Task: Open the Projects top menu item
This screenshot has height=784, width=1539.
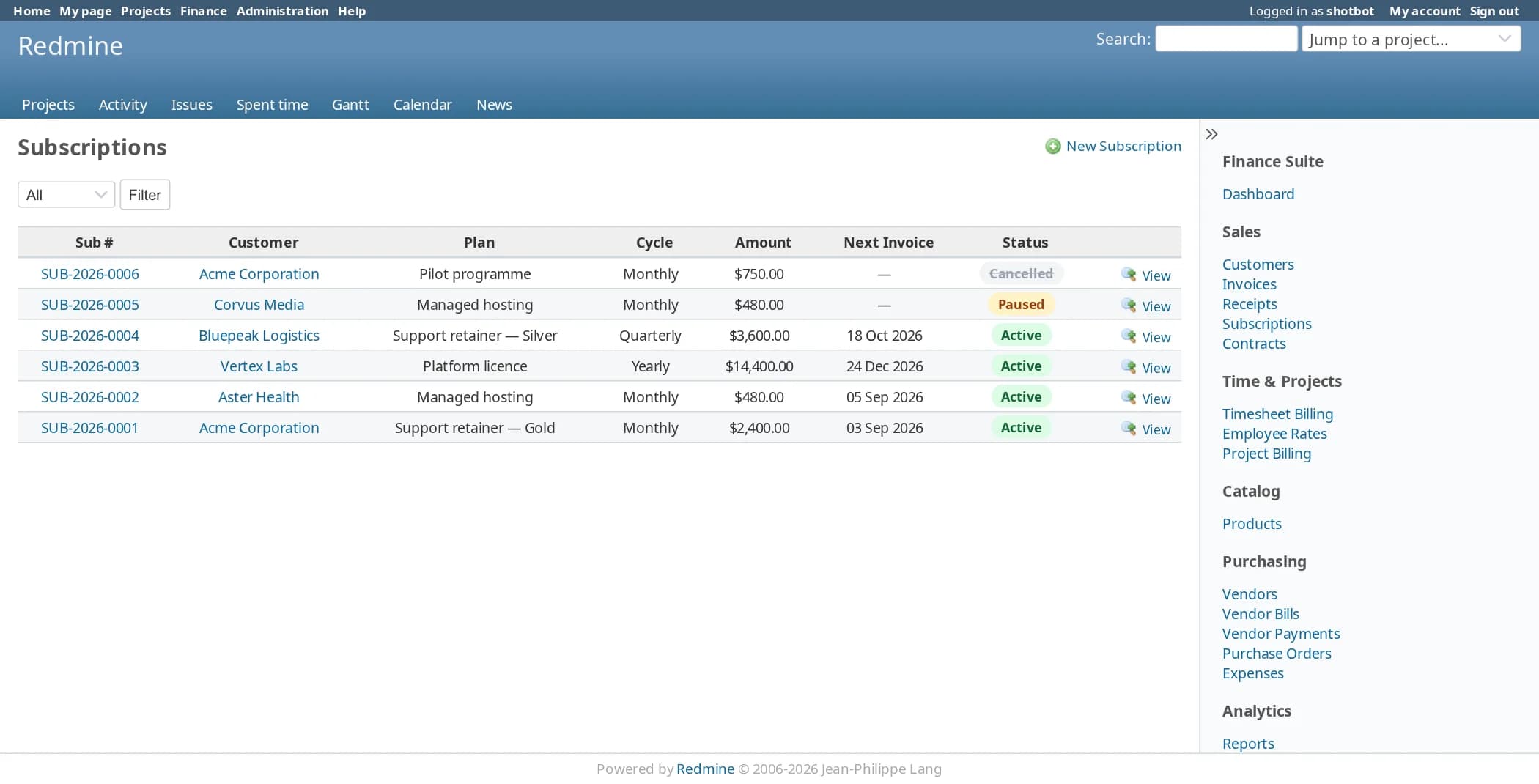Action: pos(146,11)
